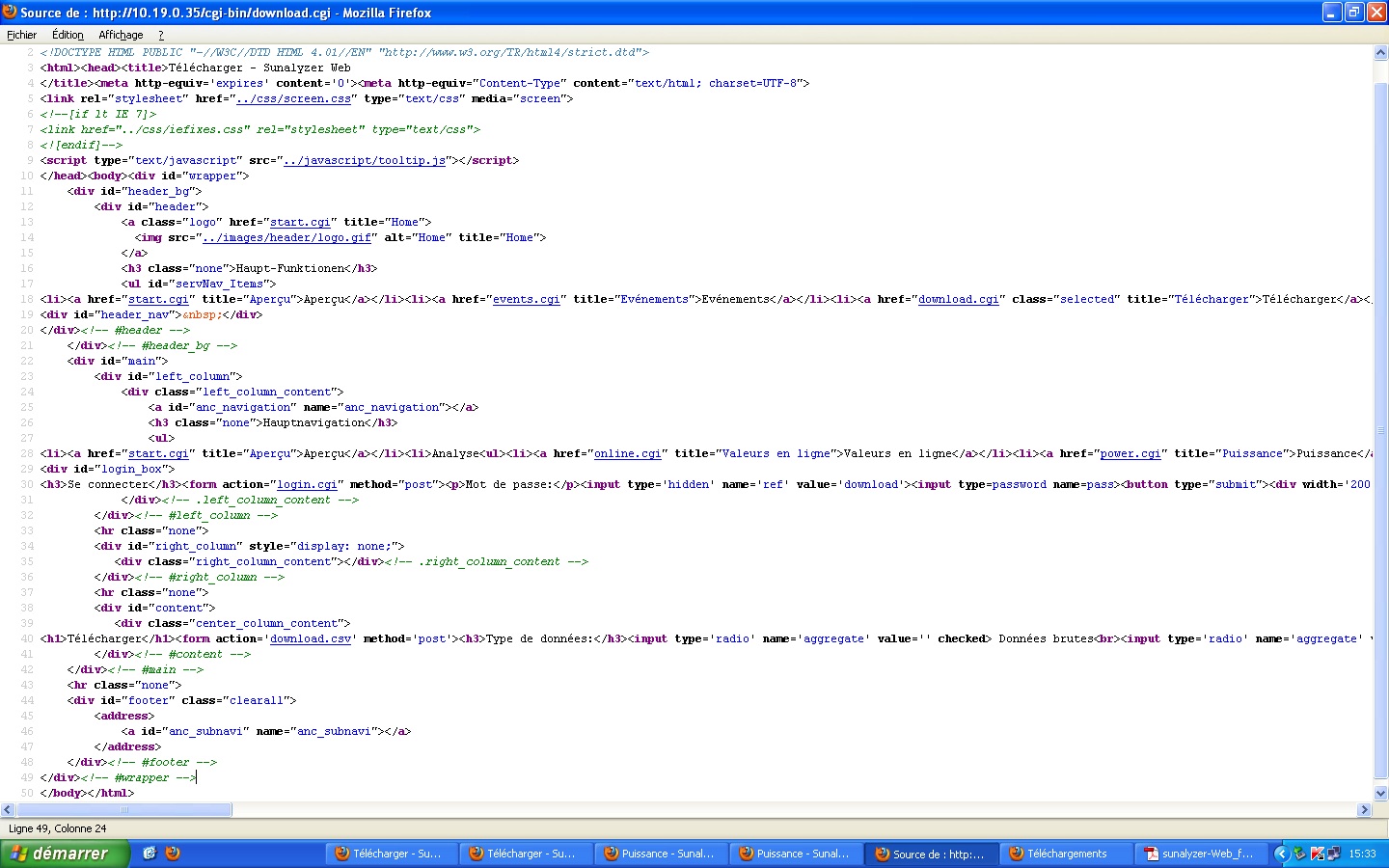Open the démarrer start menu
This screenshot has height=868, width=1389.
[x=65, y=854]
